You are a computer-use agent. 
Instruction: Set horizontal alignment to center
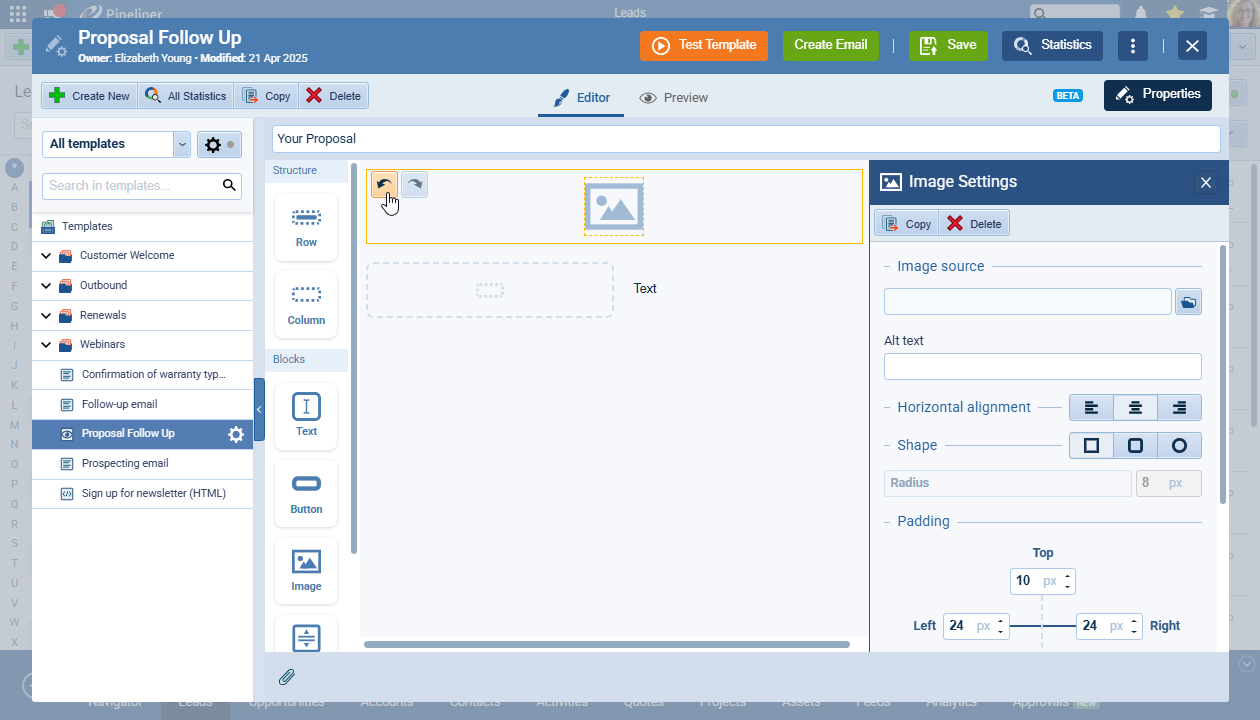coord(1135,408)
